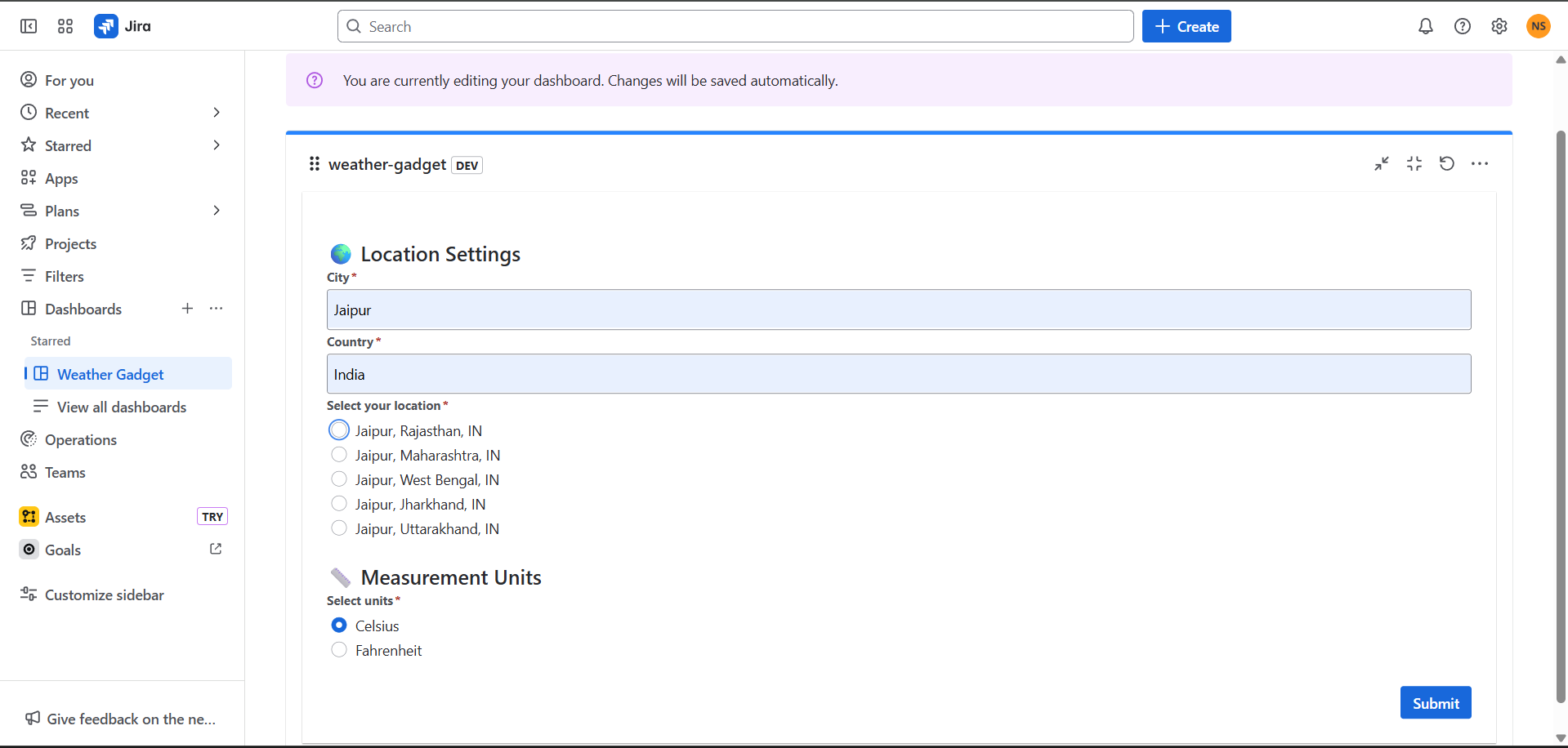Screen dimensions: 1568x748
Task: Click the Operations icon
Action: (x=29, y=439)
